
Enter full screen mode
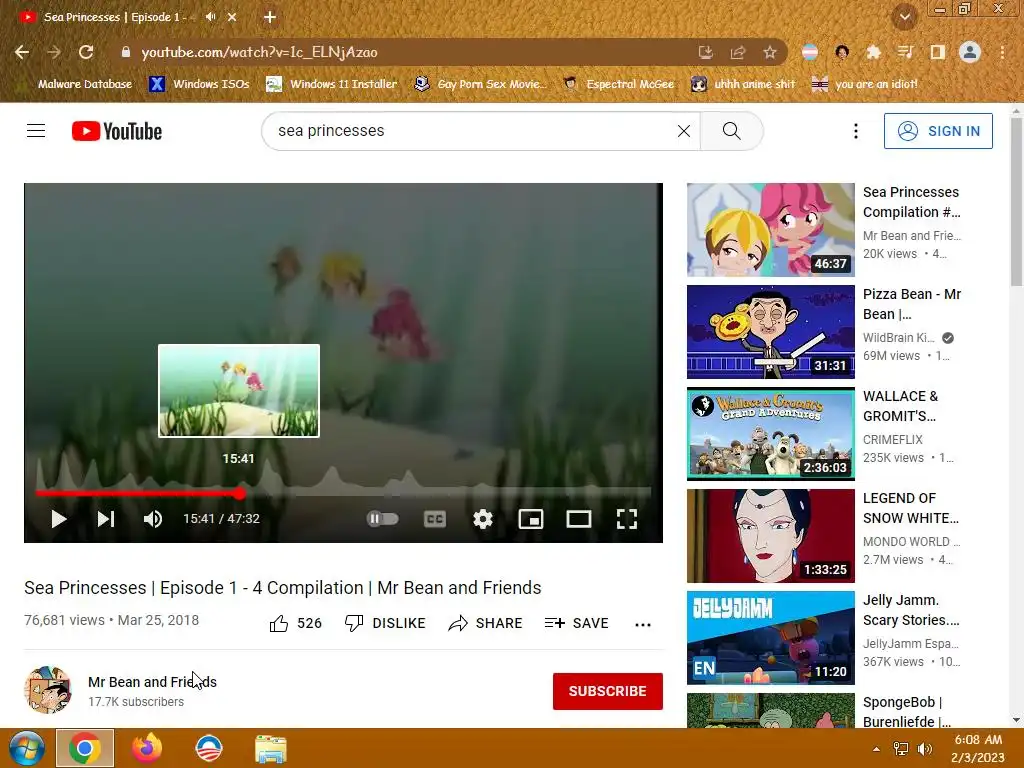pyautogui.click(x=627, y=519)
